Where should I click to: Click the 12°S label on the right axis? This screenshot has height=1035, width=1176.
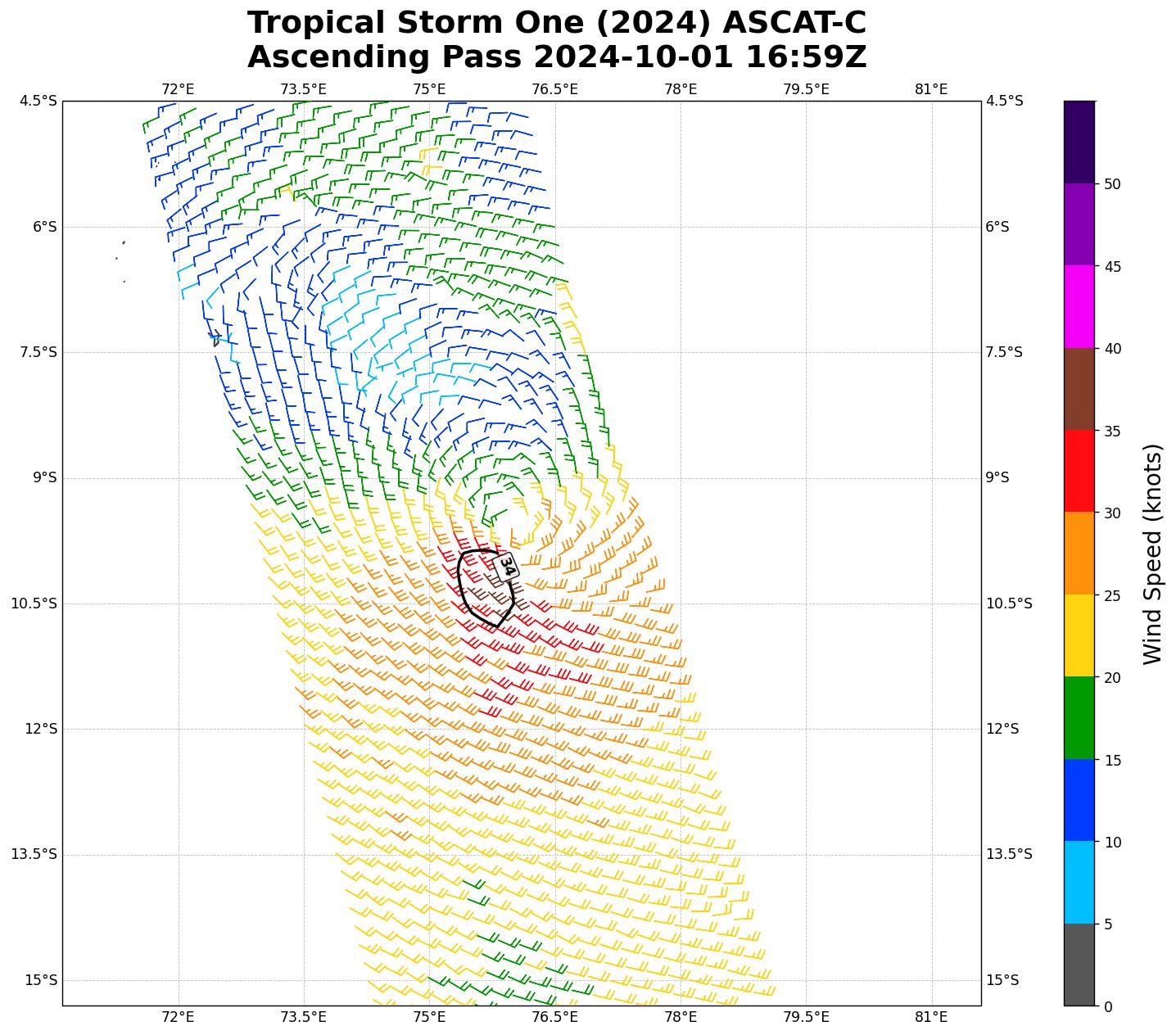coord(1002,729)
